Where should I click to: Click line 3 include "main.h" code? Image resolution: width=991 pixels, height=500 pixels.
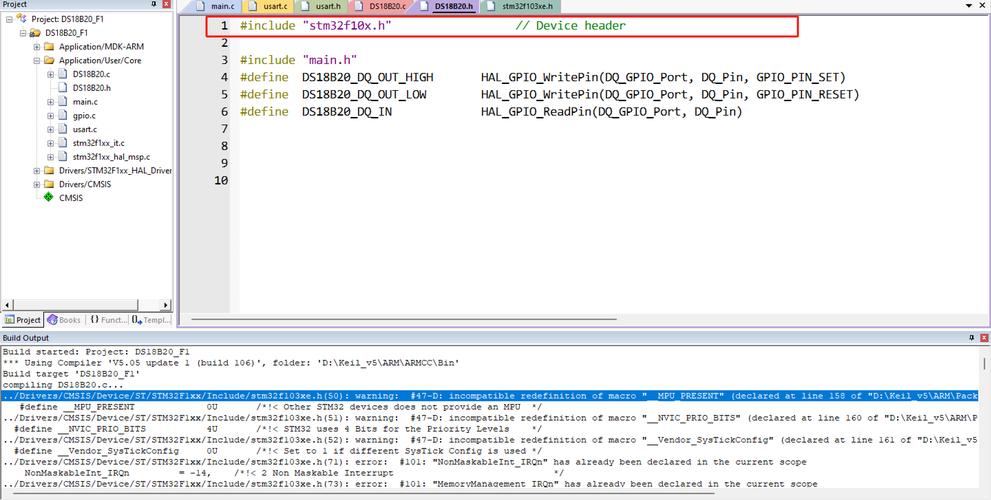[298, 60]
